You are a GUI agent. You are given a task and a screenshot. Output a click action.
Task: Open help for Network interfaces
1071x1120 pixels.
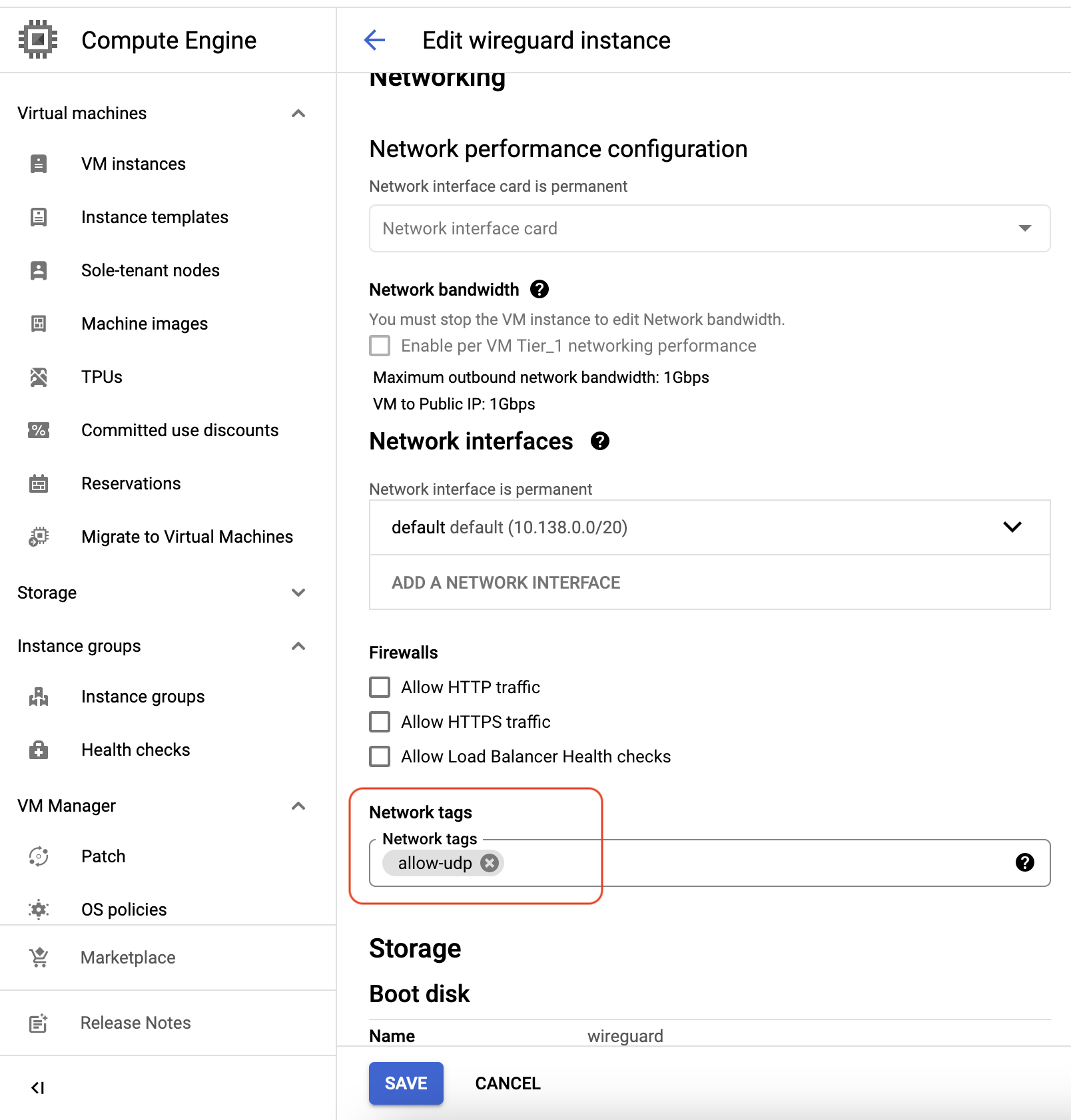(x=600, y=441)
